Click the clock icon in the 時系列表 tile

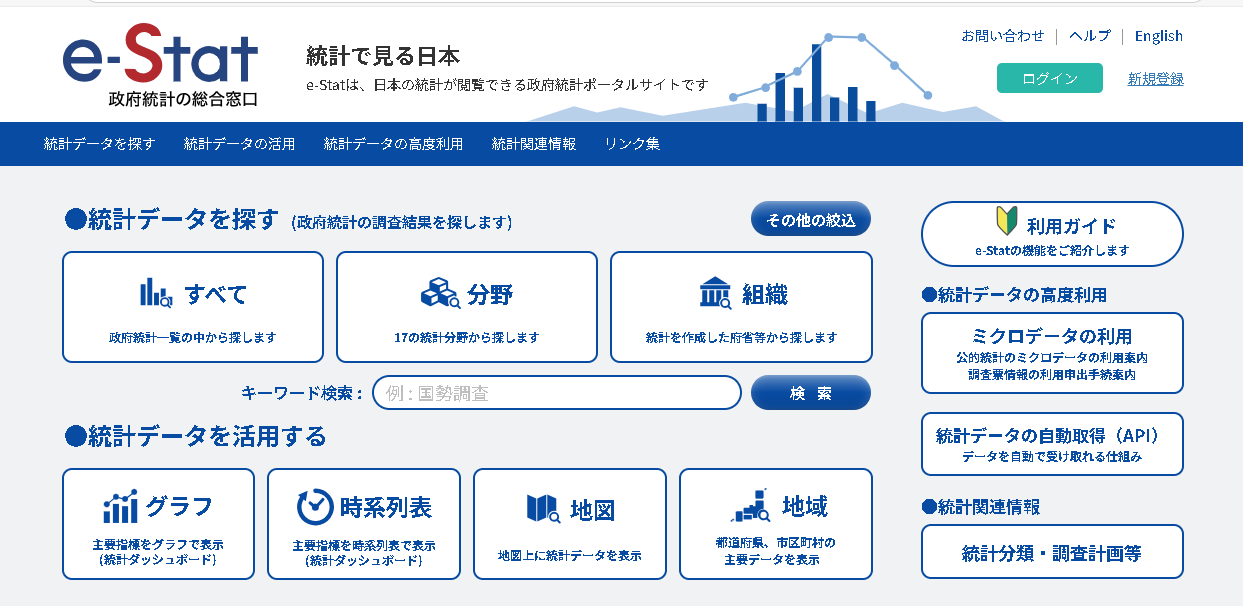point(315,507)
